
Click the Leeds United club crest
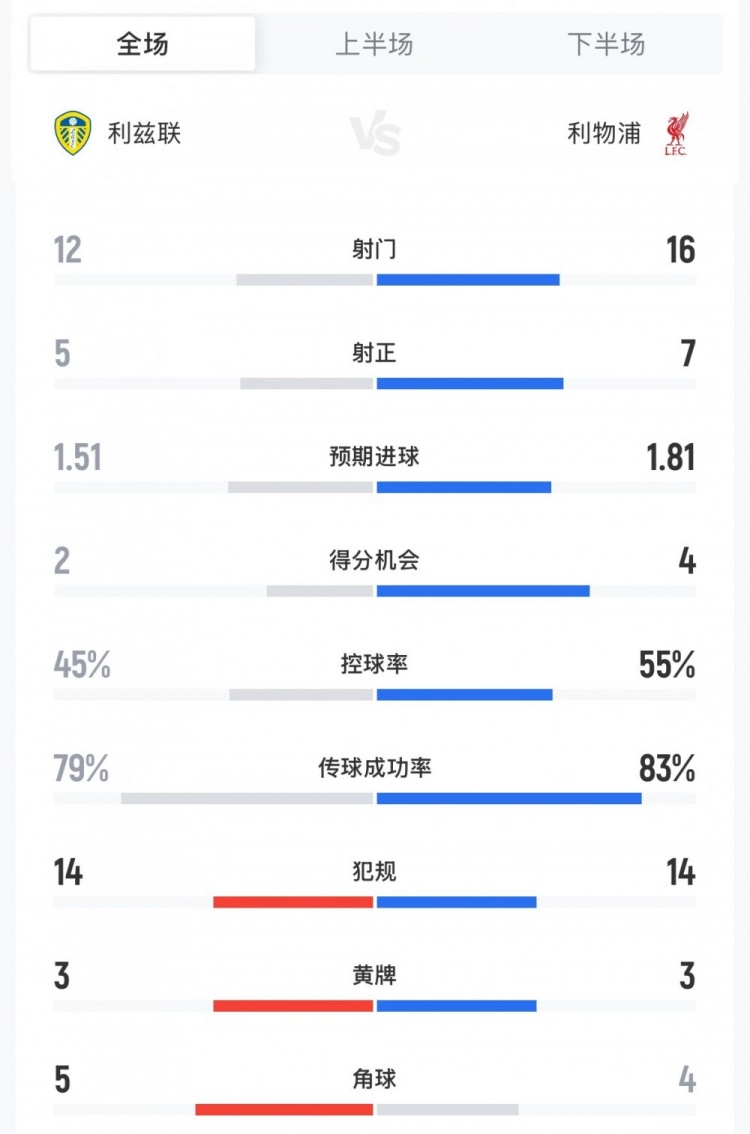click(x=73, y=134)
